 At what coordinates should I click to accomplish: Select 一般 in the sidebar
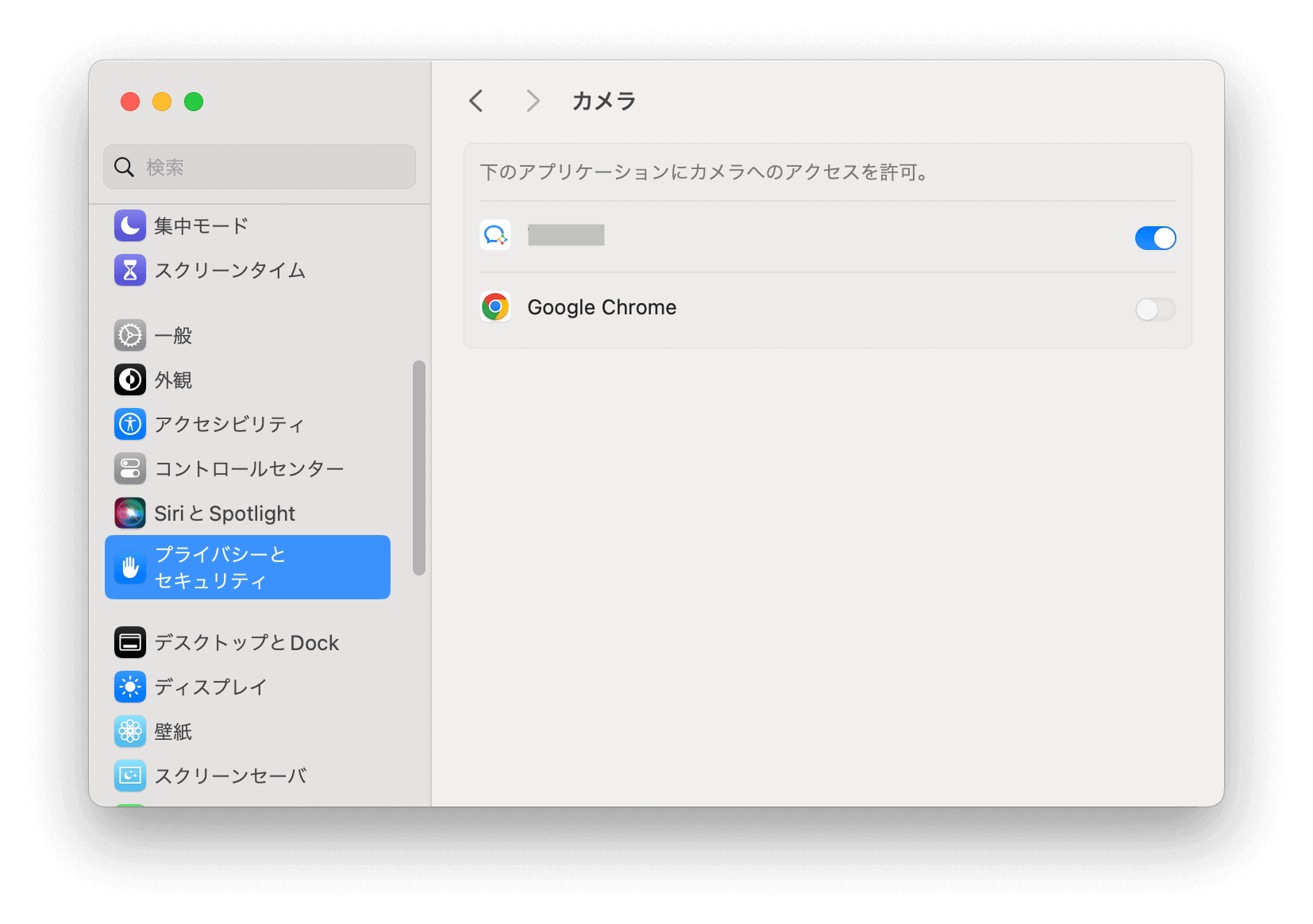click(248, 336)
